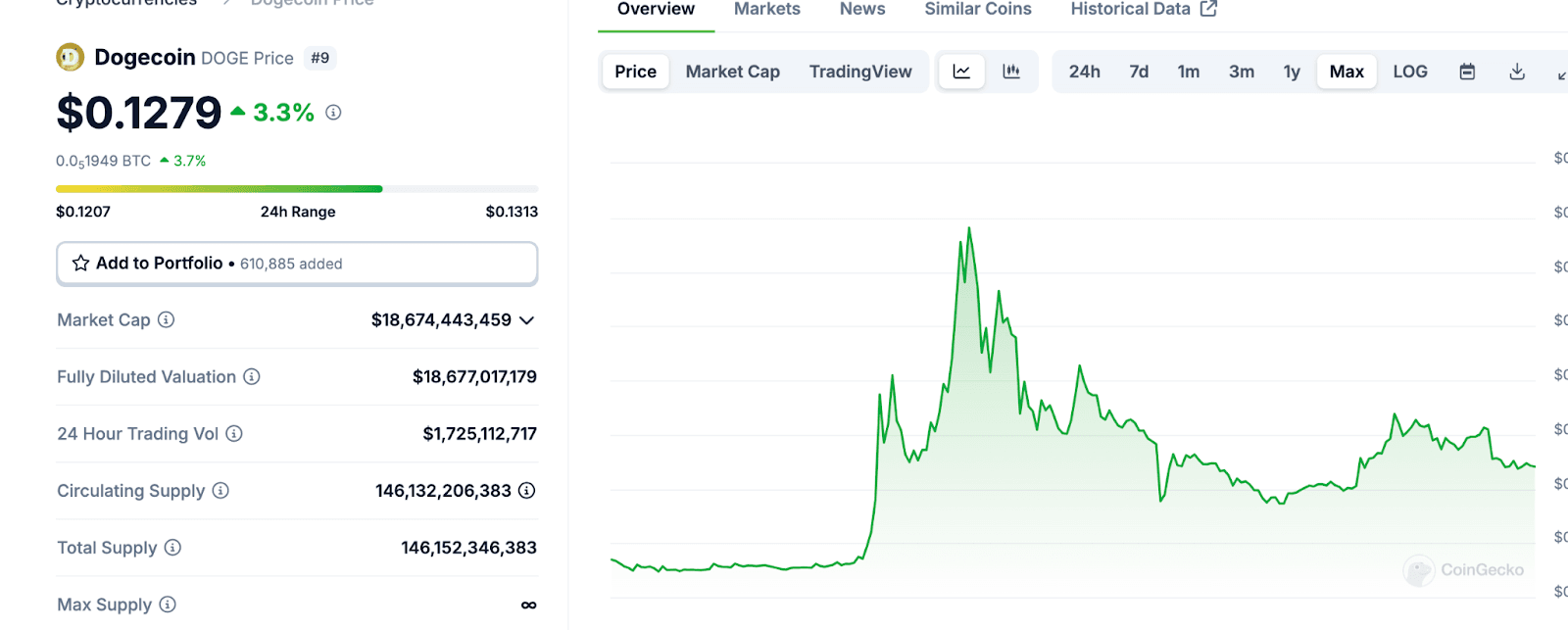Screen dimensions: 1568x630
Task: Select the Max time range
Action: [1347, 72]
